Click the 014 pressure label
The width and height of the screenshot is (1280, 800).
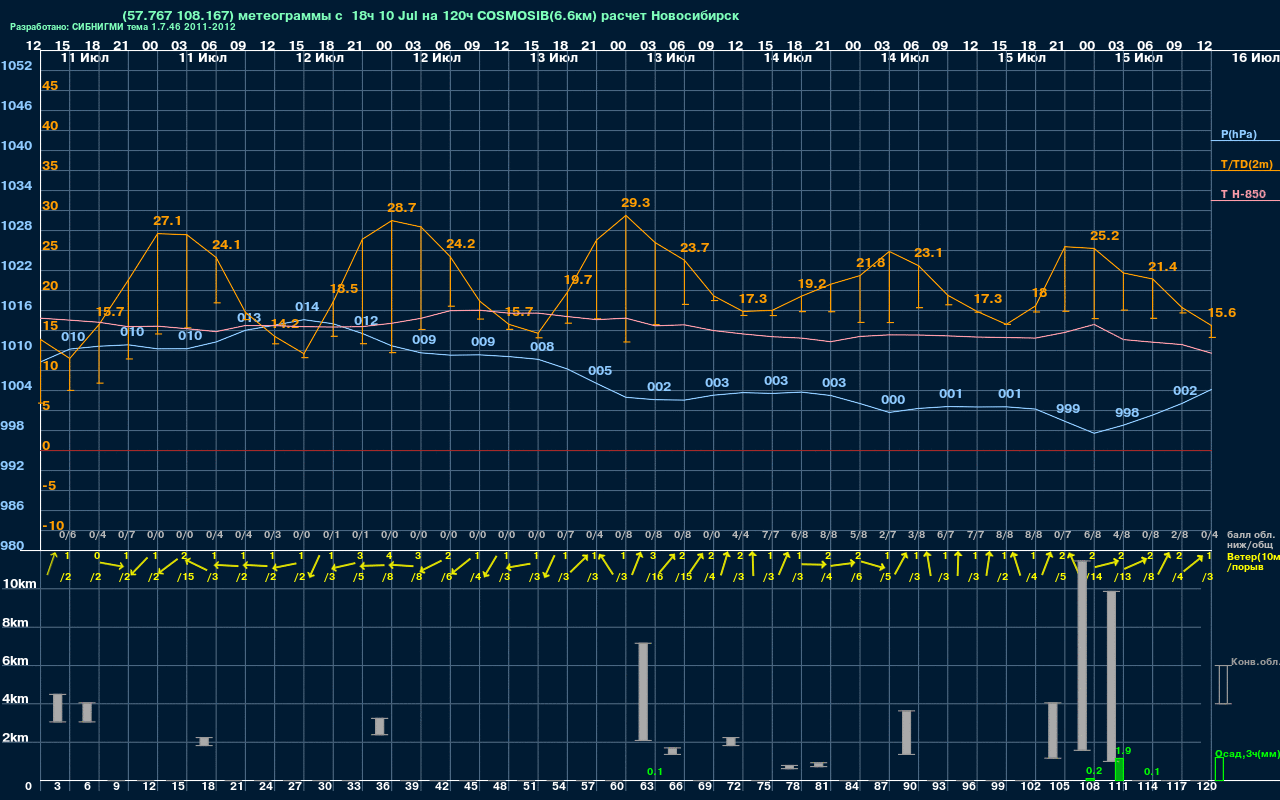coord(307,307)
